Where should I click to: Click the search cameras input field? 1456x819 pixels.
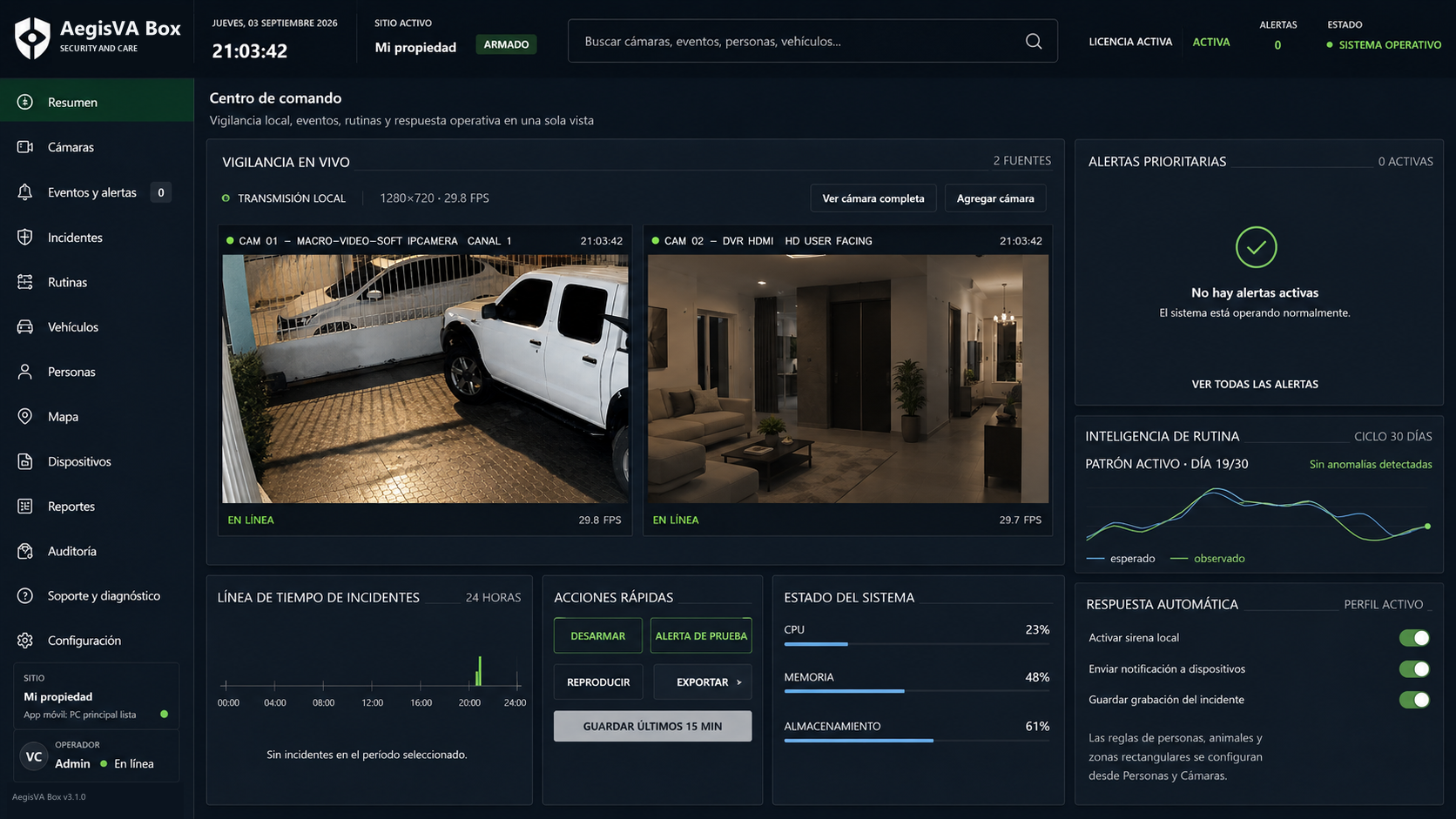(x=812, y=41)
